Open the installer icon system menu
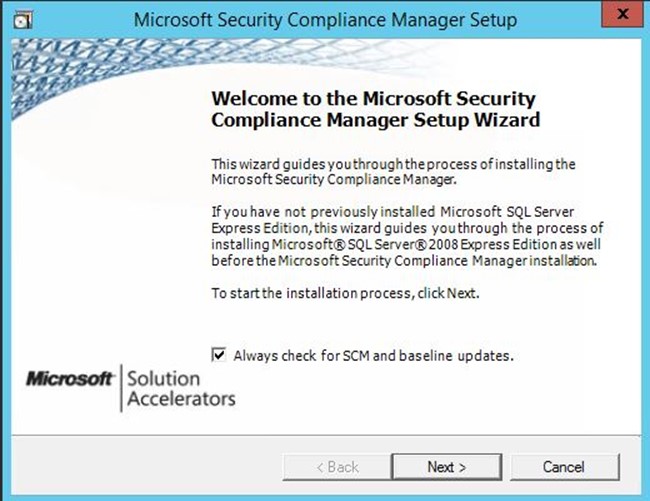The image size is (650, 501). pos(22,19)
